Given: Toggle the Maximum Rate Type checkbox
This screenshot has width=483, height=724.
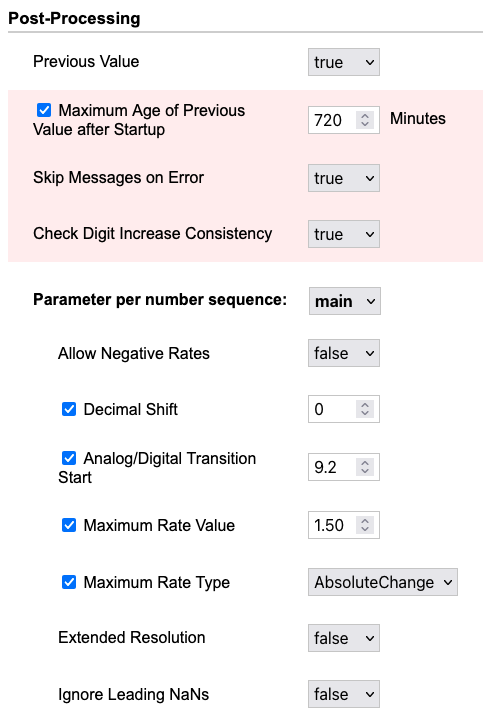Looking at the screenshot, I should 69,582.
